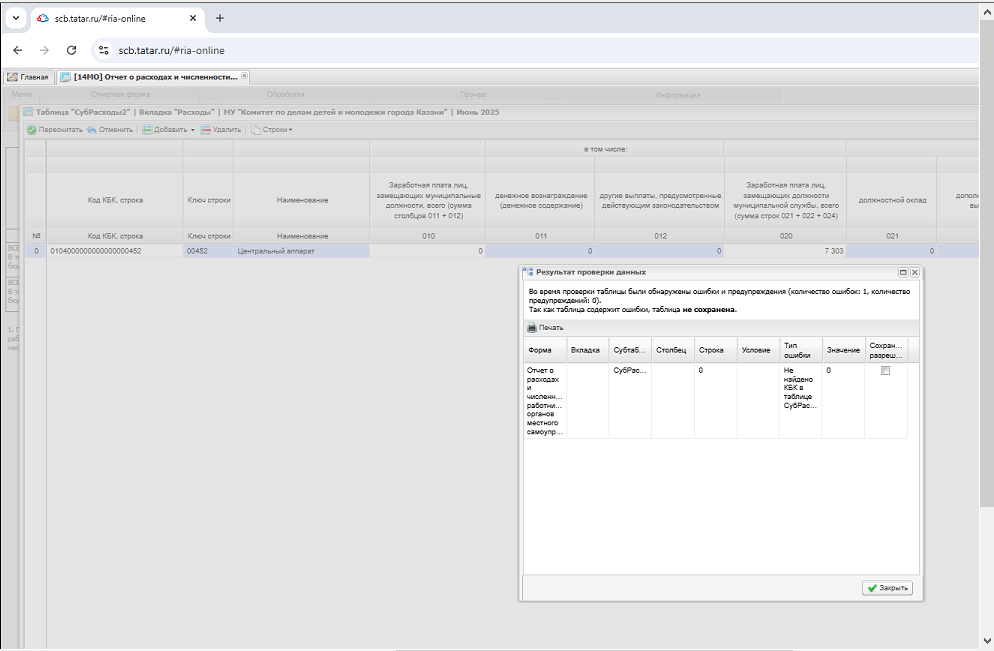The width and height of the screenshot is (994, 651).
Task: Click the address bar URL scb.tatar.ru
Action: 171,51
